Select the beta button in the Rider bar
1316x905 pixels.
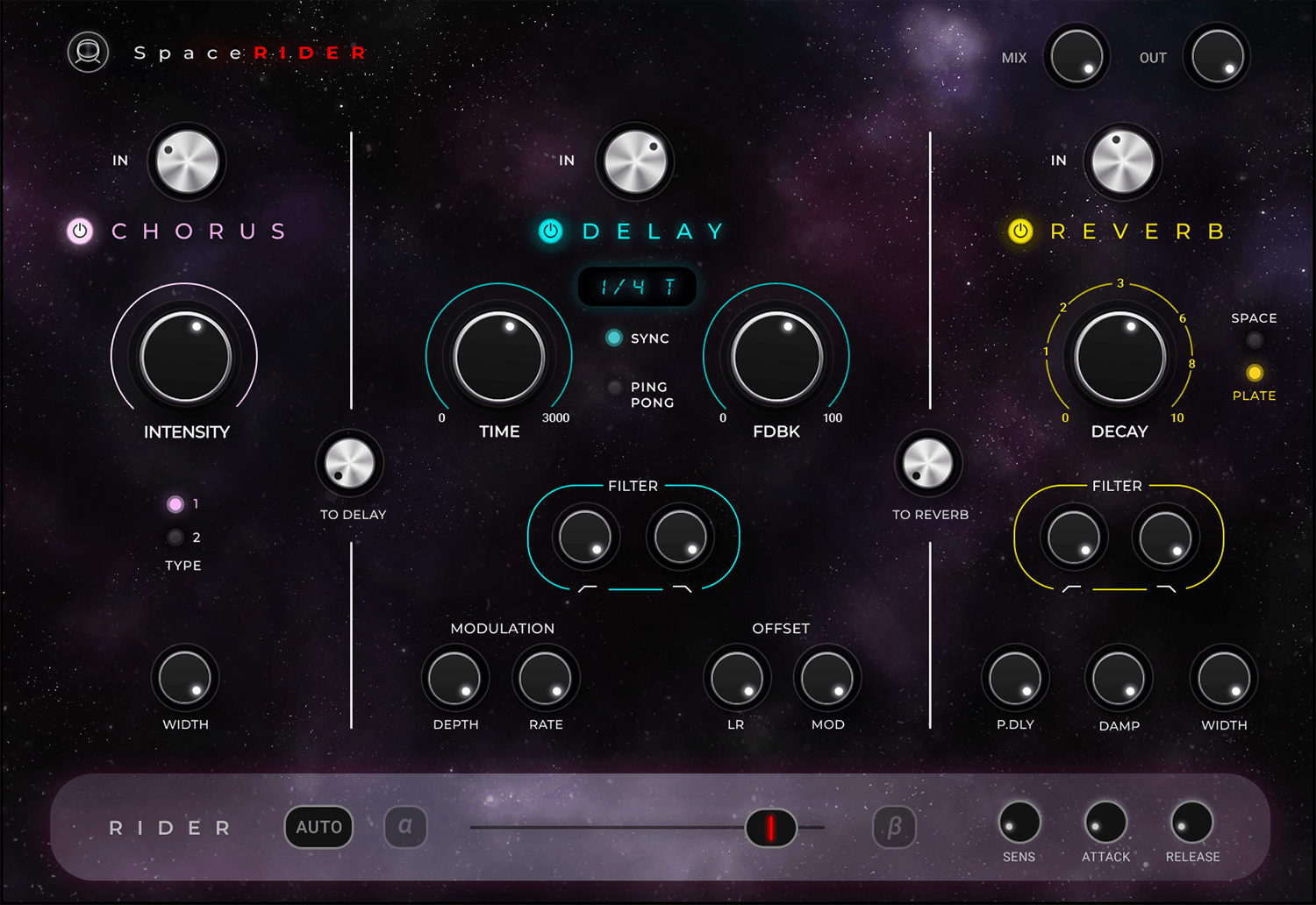[x=894, y=826]
